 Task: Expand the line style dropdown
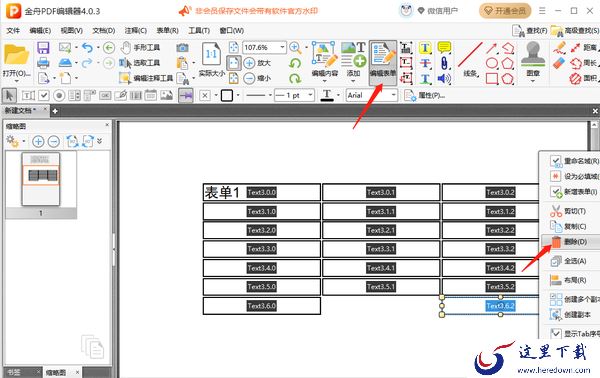(270, 95)
